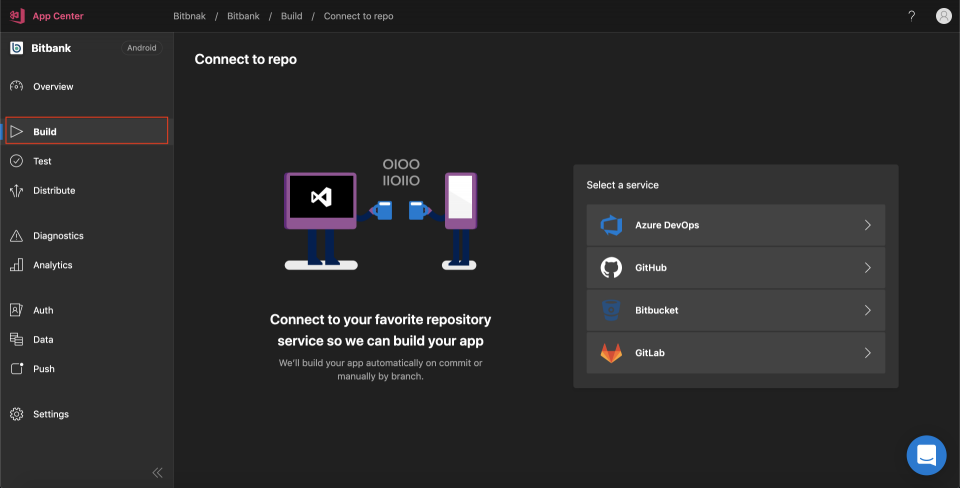Click the GitHub octocat logo

[611, 268]
